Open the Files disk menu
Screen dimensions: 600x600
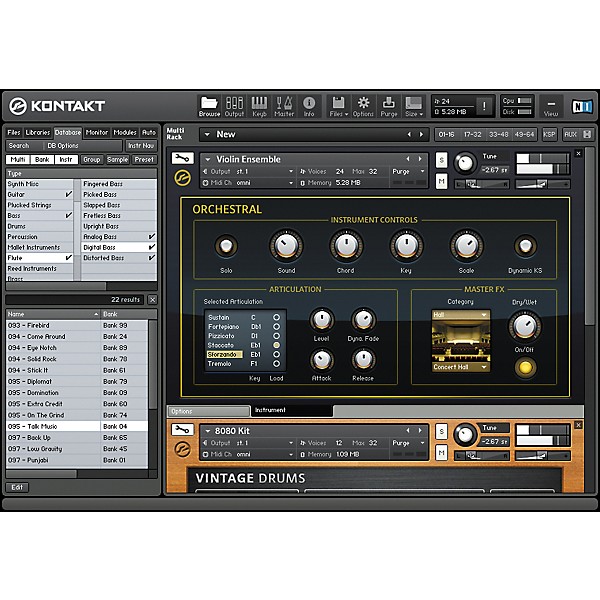click(x=339, y=106)
